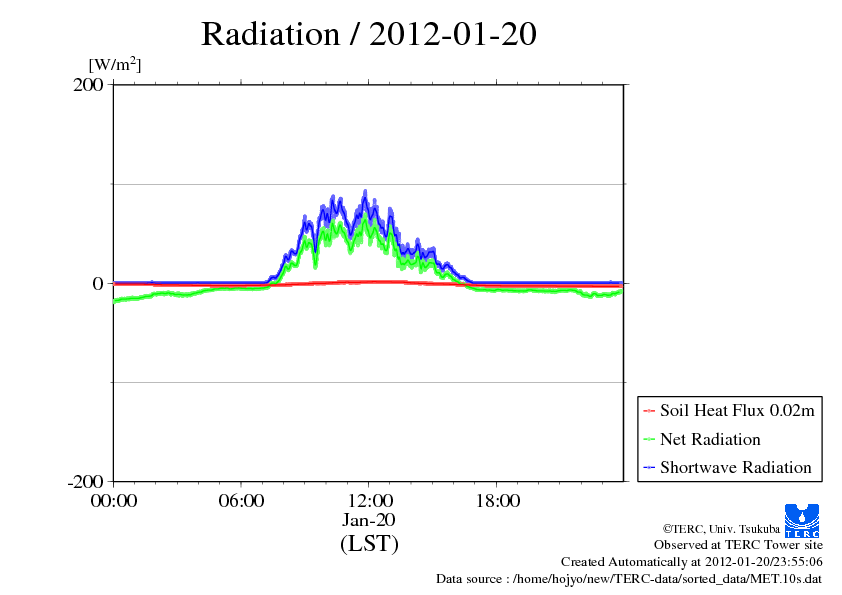Click the '(LST)' axis label
The image size is (842, 595).
click(x=369, y=543)
